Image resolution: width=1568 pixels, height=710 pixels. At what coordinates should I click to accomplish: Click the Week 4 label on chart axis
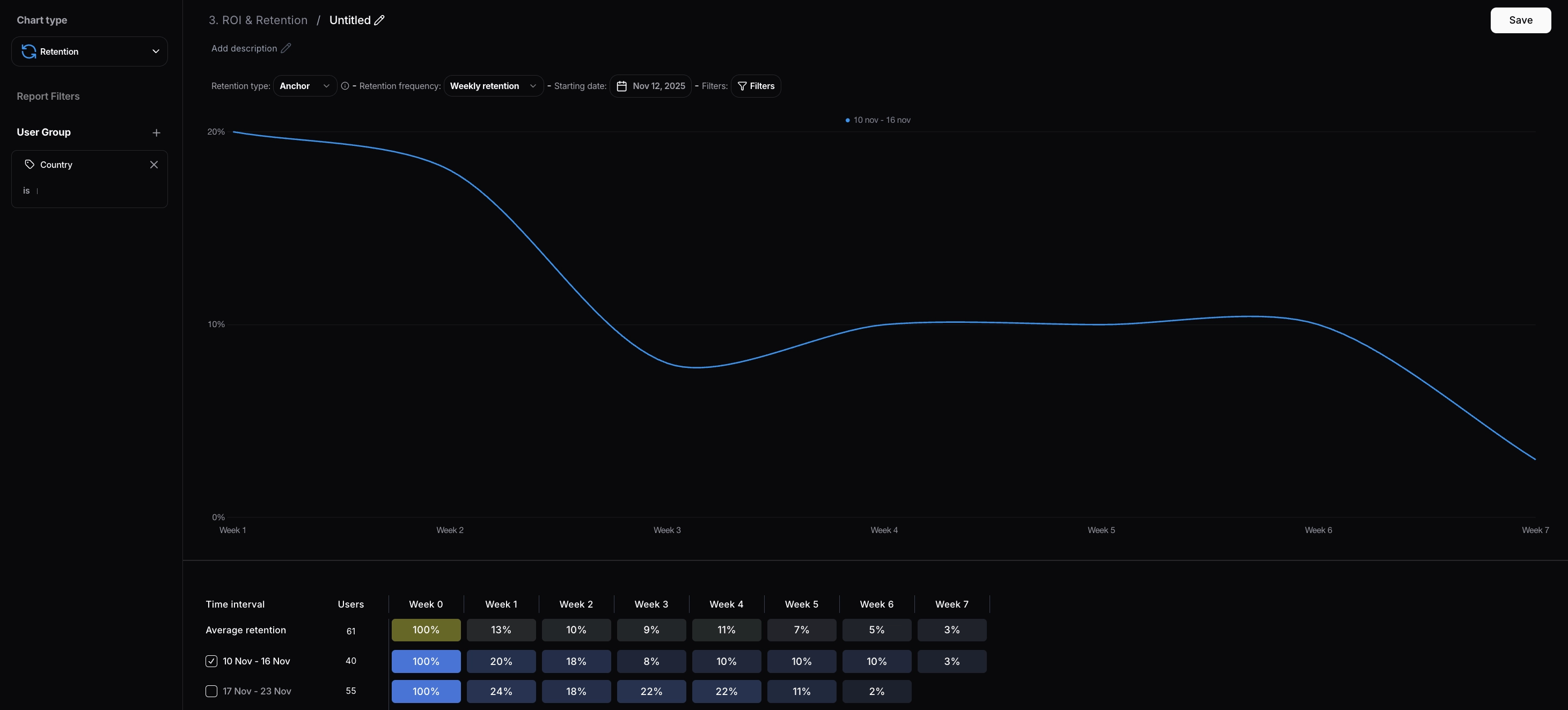884,530
